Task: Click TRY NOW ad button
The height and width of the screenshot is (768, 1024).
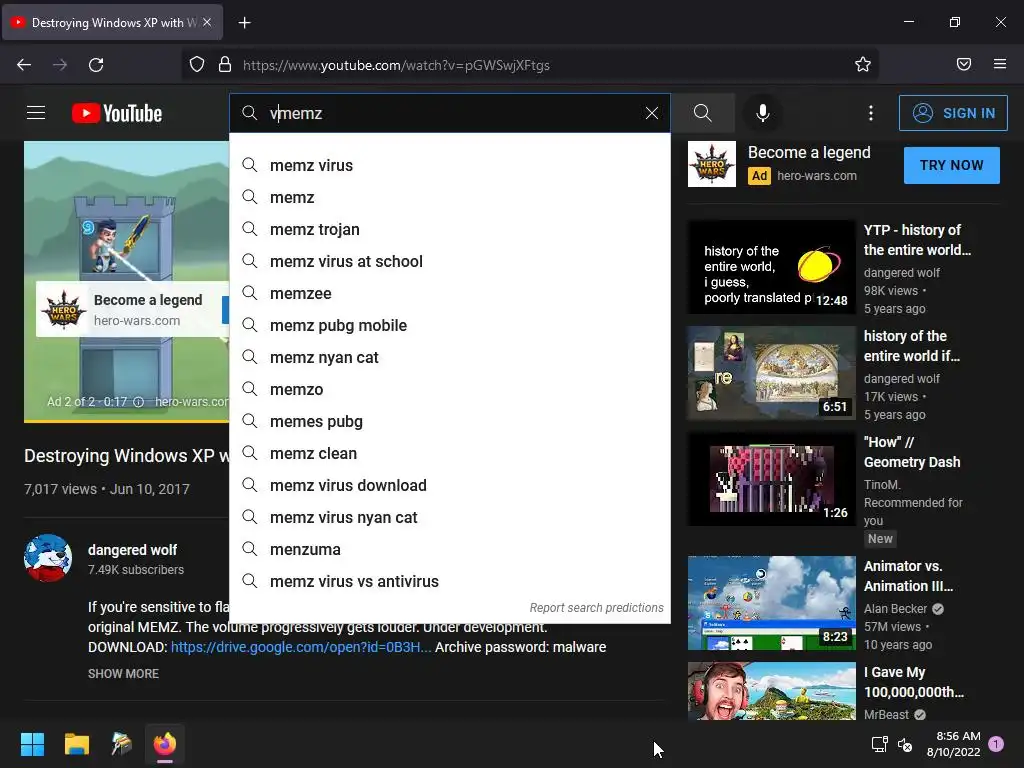Action: pos(952,165)
